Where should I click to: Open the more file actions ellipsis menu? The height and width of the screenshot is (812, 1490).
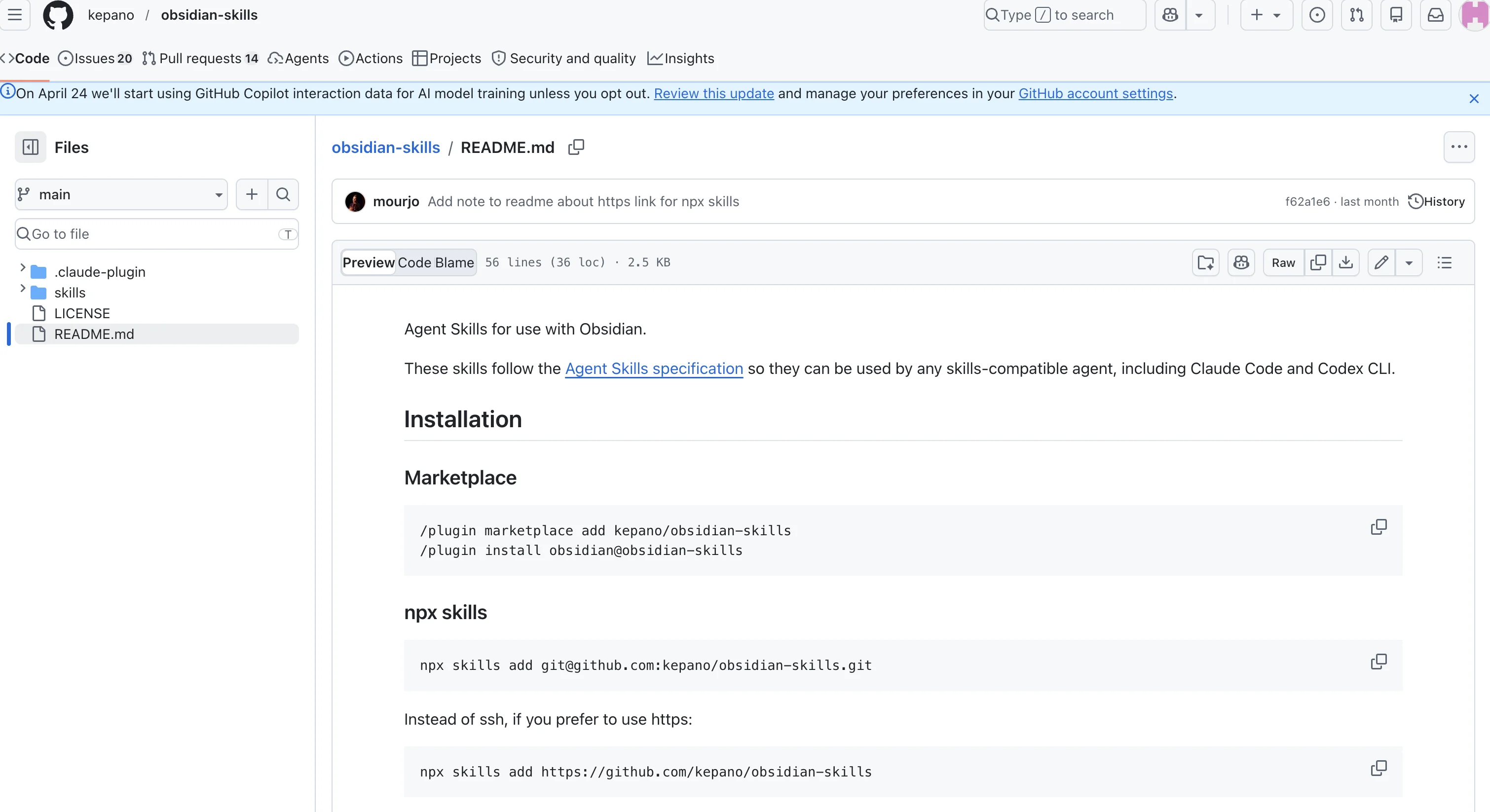click(1459, 148)
